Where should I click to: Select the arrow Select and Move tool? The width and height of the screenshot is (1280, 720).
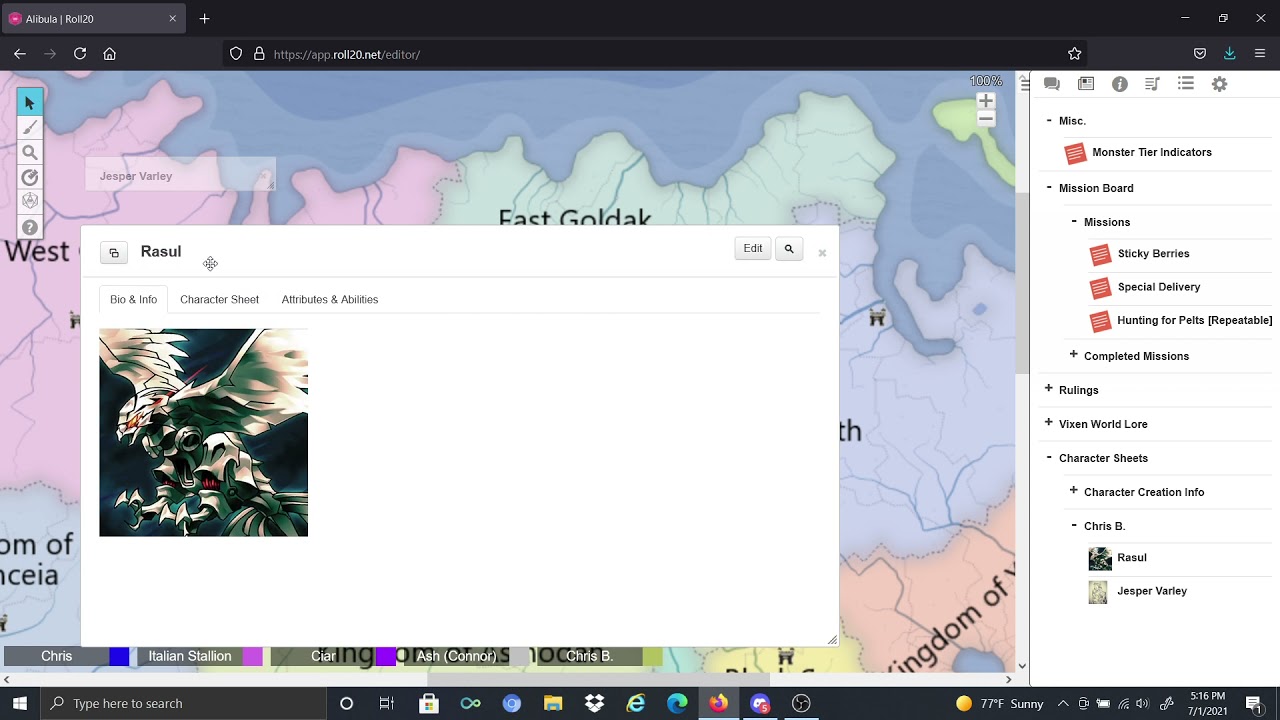[30, 103]
